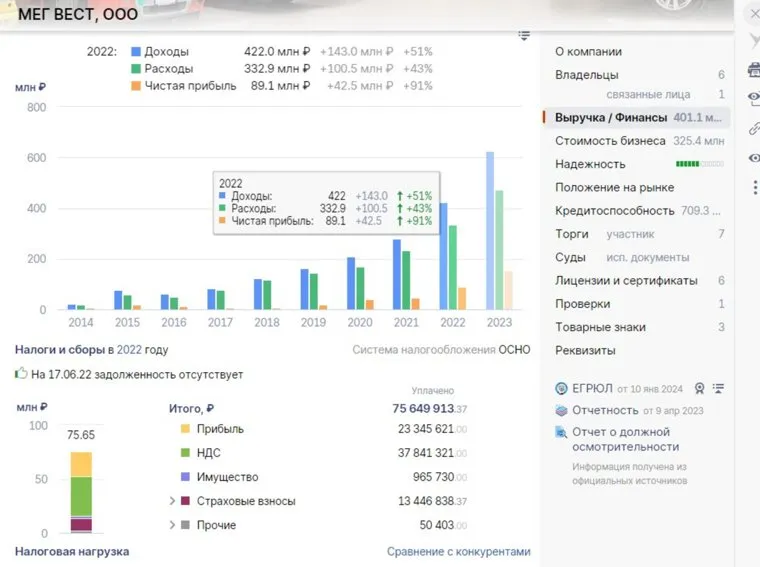Open the Владельцы section
This screenshot has width=760, height=567.
coord(587,75)
